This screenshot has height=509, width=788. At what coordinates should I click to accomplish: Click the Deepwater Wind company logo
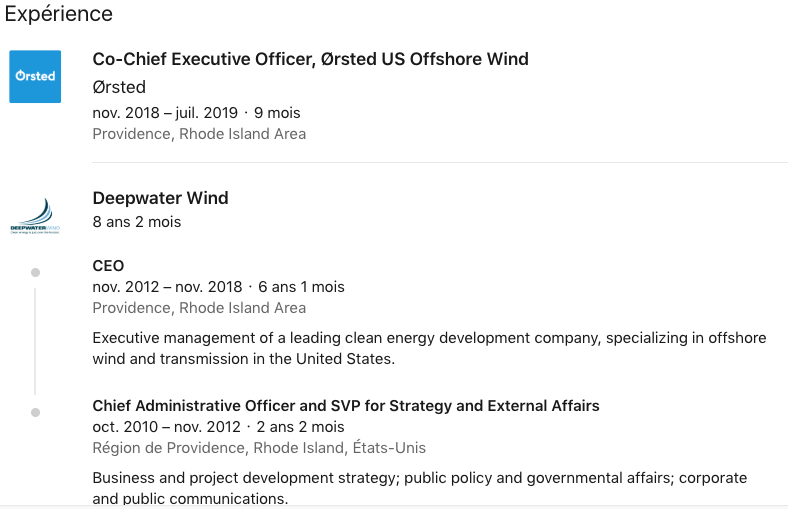[x=35, y=216]
